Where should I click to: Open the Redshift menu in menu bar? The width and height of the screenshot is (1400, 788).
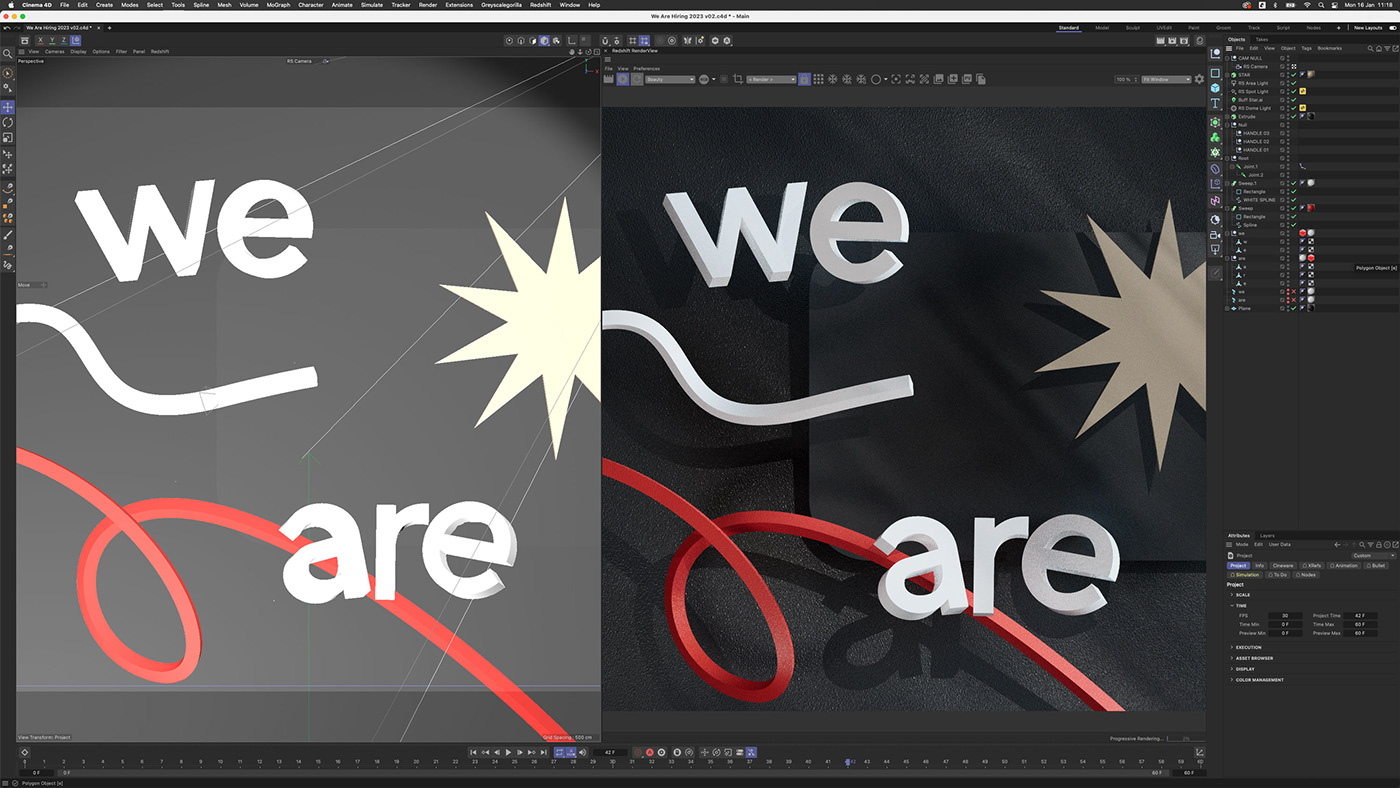pos(540,5)
